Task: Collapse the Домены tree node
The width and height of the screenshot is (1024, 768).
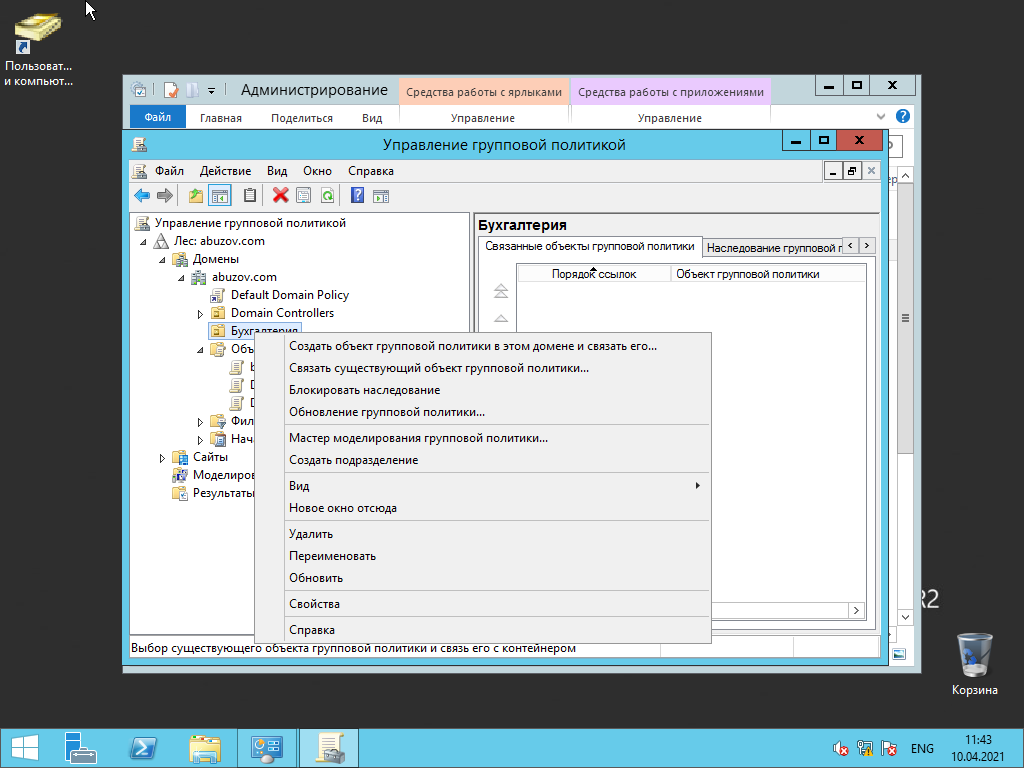Action: pos(161,260)
